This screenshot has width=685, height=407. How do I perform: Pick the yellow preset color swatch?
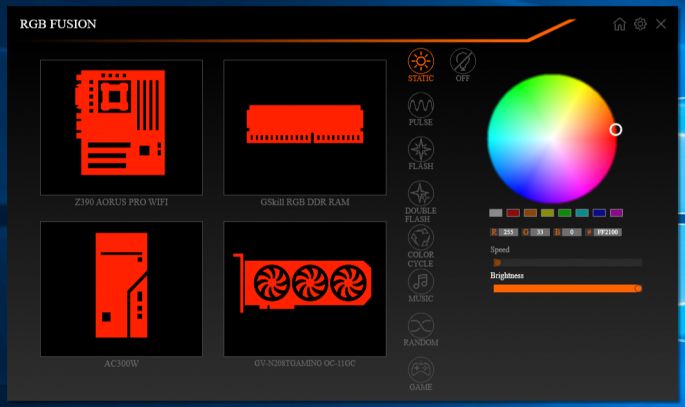pos(547,213)
